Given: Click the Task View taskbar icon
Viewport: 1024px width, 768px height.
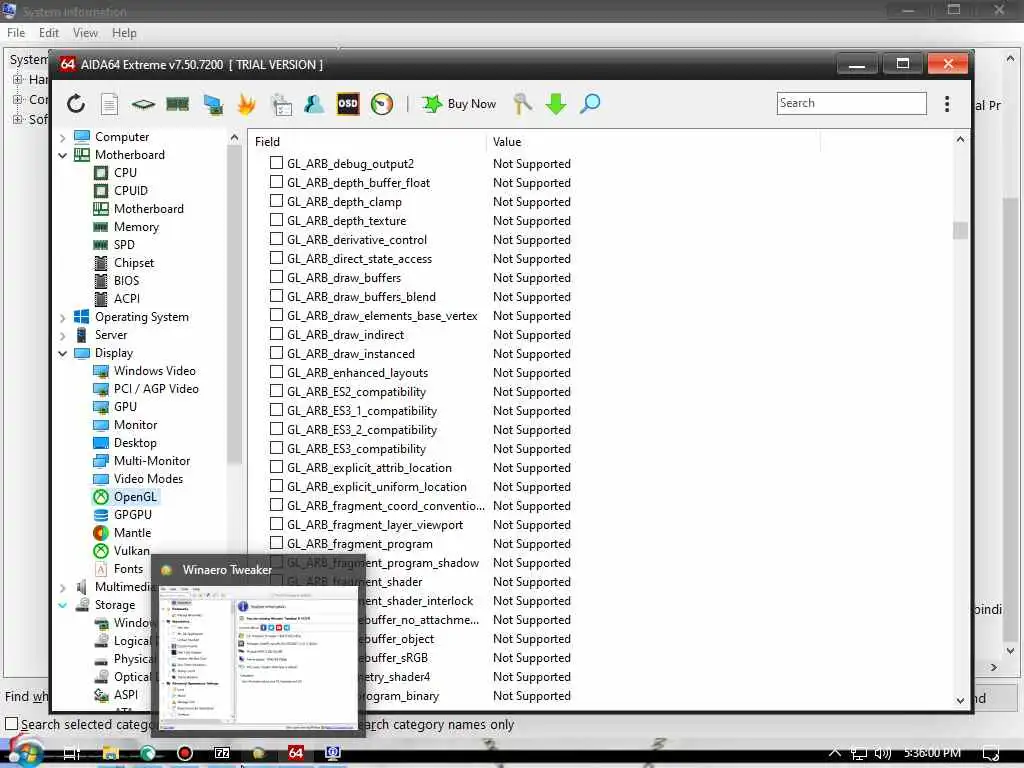Looking at the screenshot, I should pyautogui.click(x=72, y=753).
